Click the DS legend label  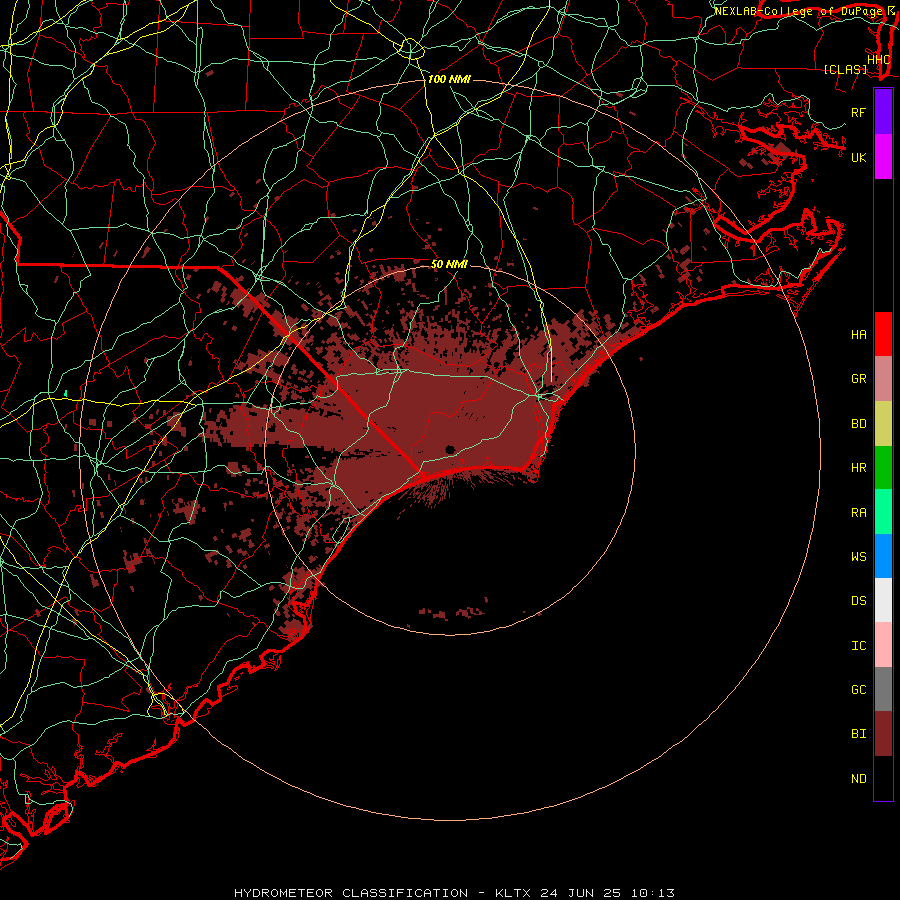(858, 601)
